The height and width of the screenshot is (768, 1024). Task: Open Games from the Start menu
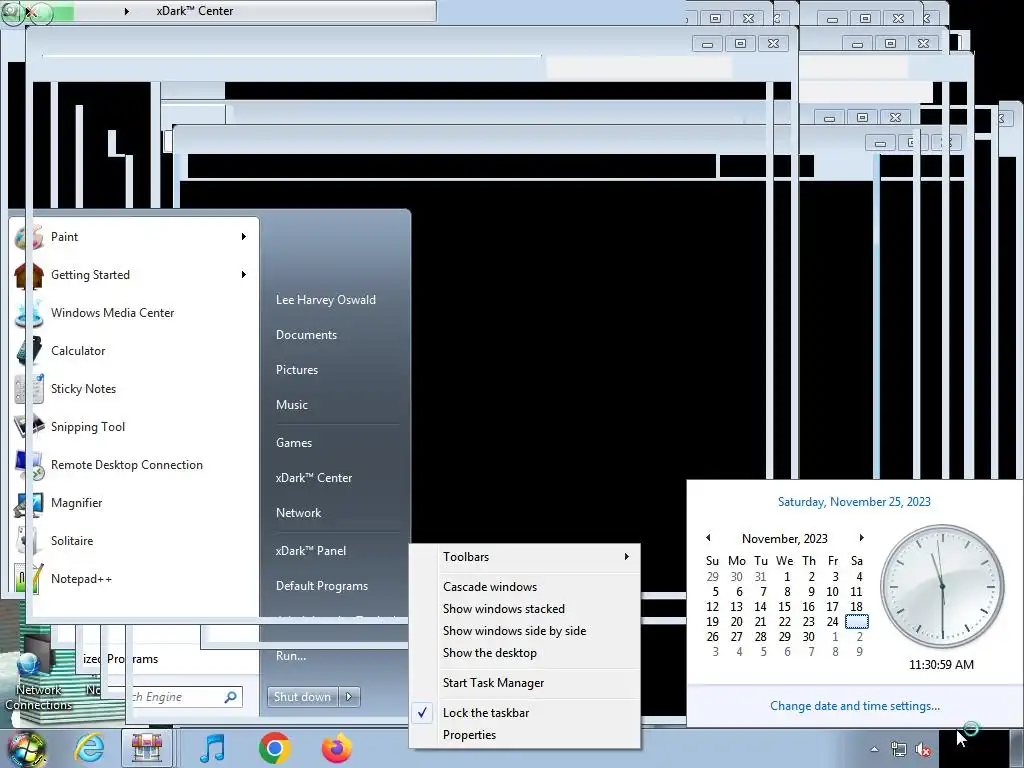[x=294, y=443]
